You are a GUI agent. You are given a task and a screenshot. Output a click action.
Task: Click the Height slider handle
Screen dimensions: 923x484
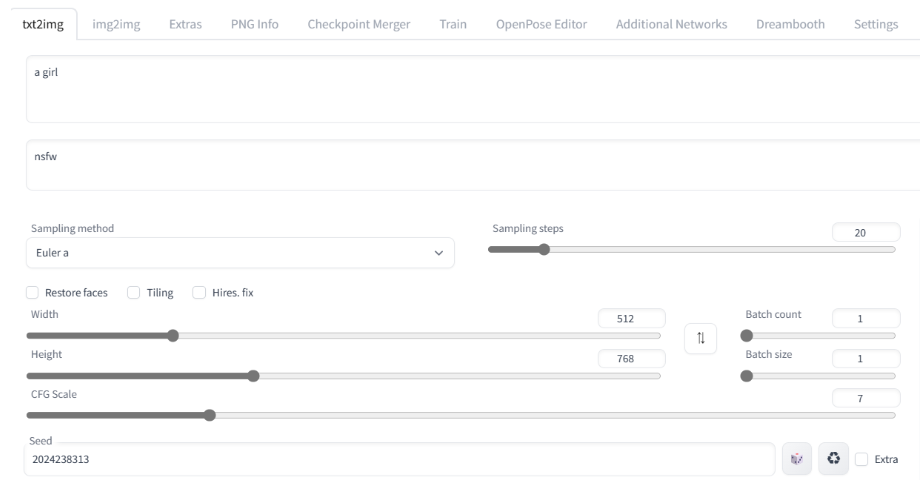click(x=253, y=376)
